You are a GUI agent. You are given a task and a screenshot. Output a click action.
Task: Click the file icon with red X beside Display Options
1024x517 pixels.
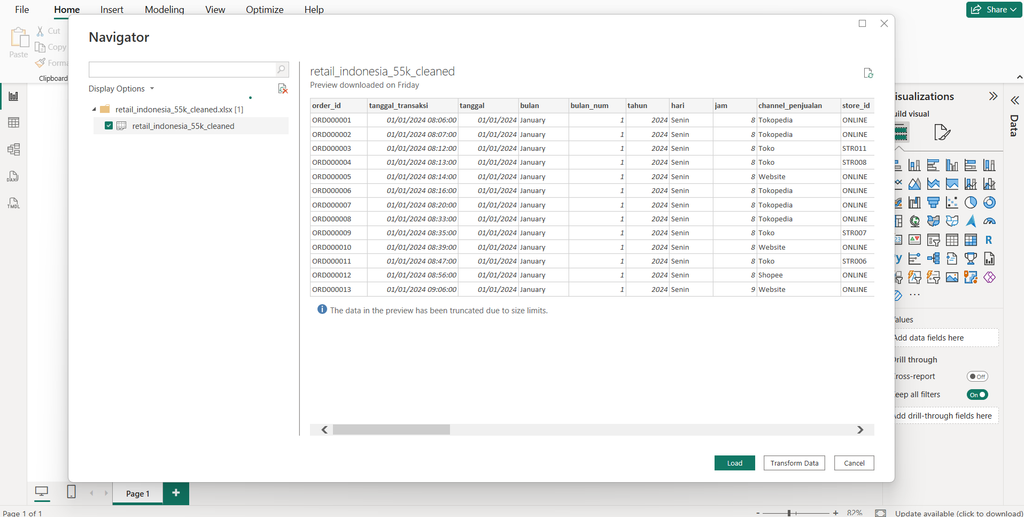282,88
